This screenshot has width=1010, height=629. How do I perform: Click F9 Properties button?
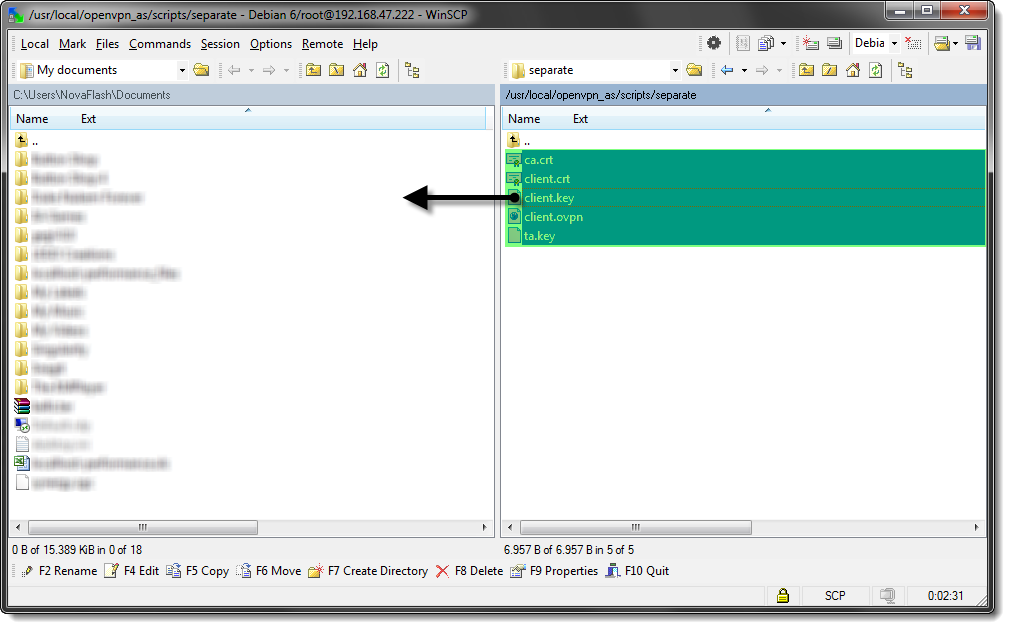554,571
